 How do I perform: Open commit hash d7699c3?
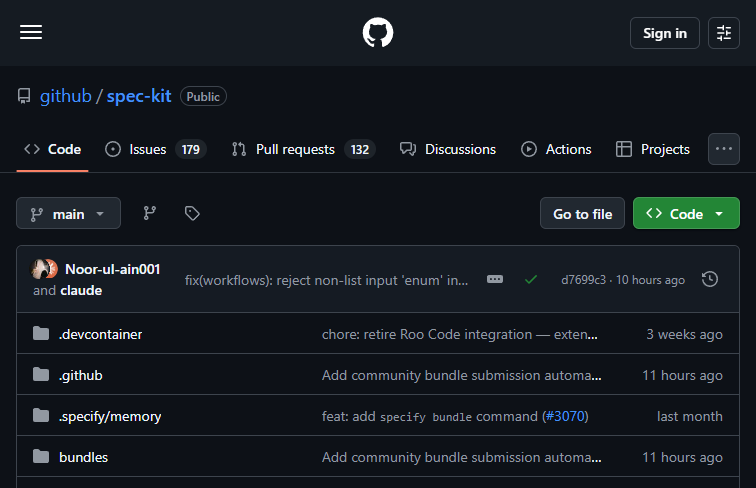(583, 280)
